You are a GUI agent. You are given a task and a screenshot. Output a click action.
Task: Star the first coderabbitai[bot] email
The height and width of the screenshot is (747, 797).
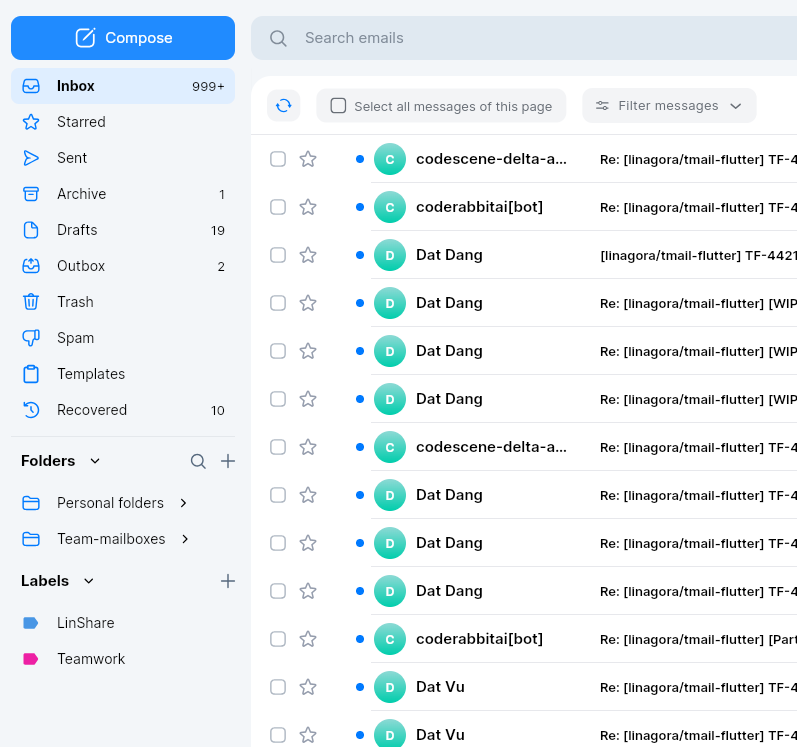308,207
